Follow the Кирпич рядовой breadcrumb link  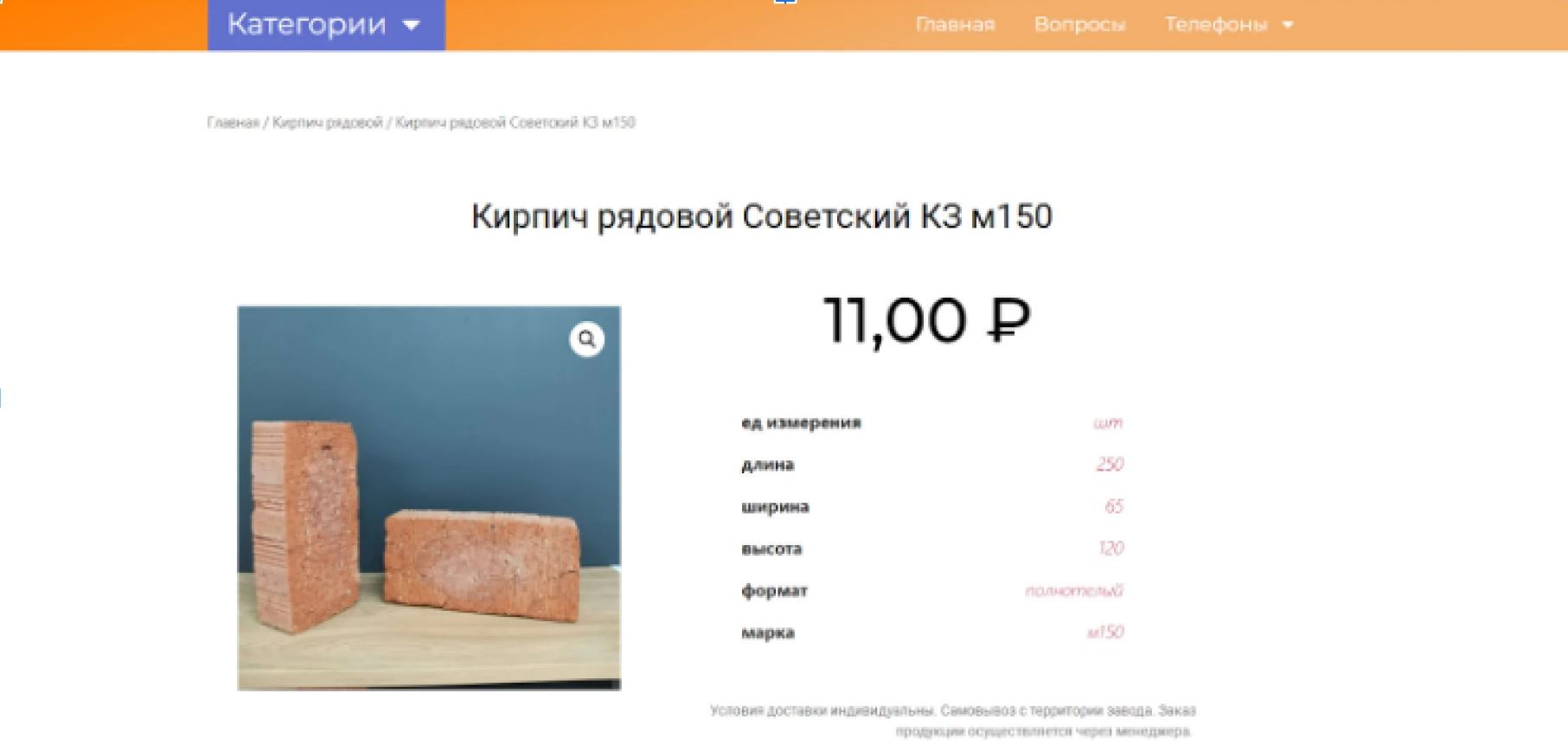327,123
